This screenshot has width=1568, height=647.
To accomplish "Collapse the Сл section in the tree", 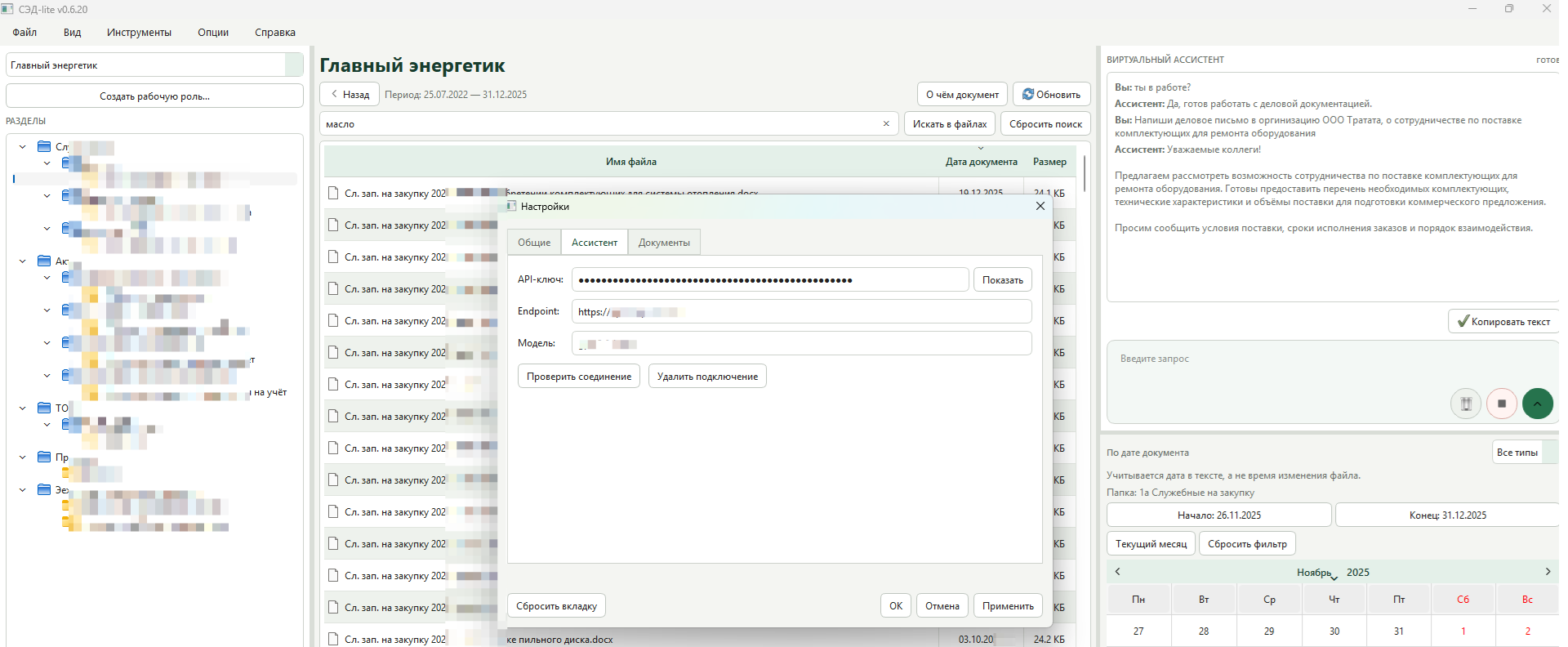I will tap(23, 147).
